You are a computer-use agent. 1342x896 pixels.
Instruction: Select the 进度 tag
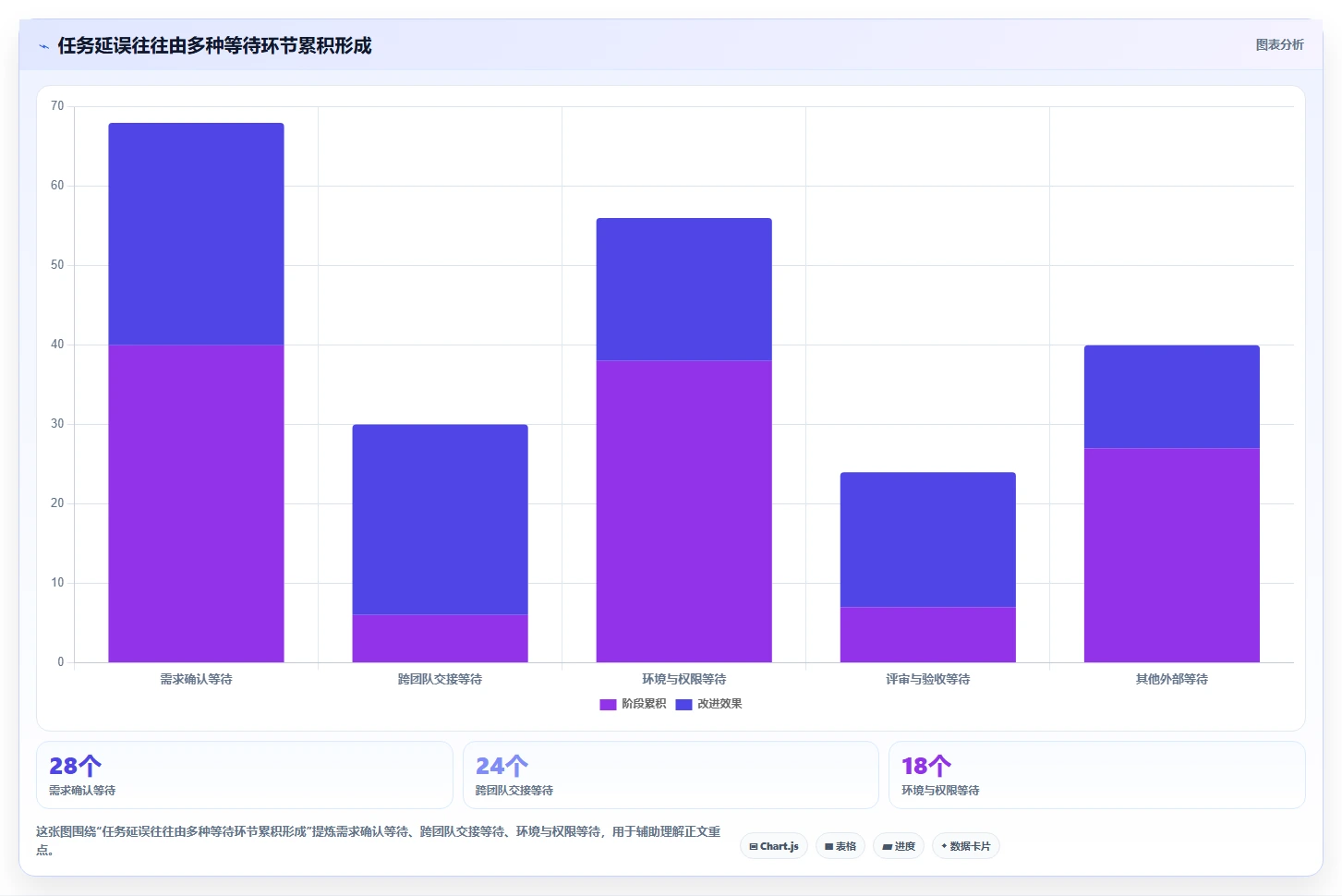click(899, 846)
